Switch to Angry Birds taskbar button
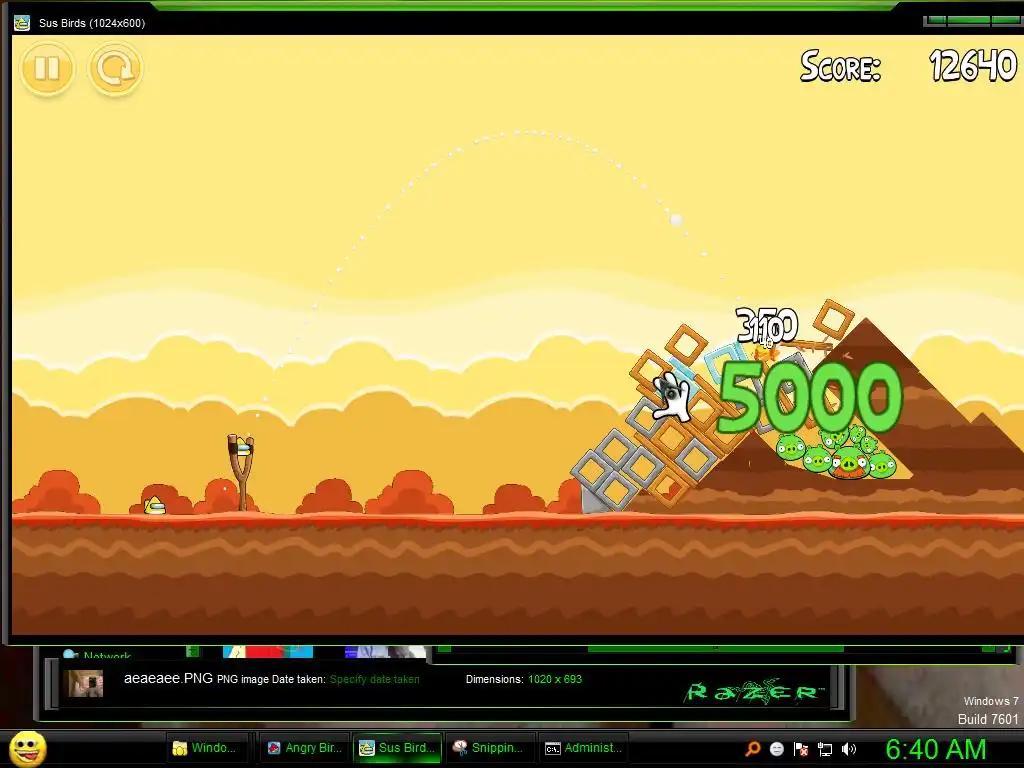1024x768 pixels. tap(304, 748)
